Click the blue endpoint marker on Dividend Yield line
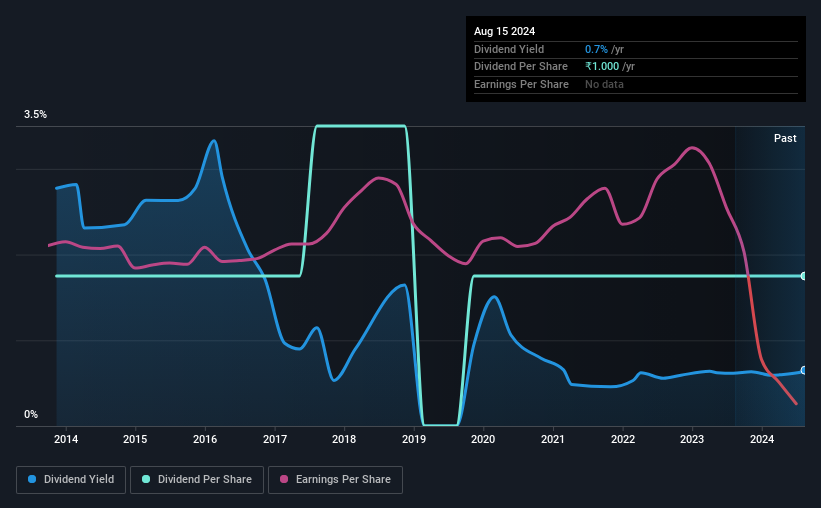This screenshot has height=508, width=821. tap(803, 370)
